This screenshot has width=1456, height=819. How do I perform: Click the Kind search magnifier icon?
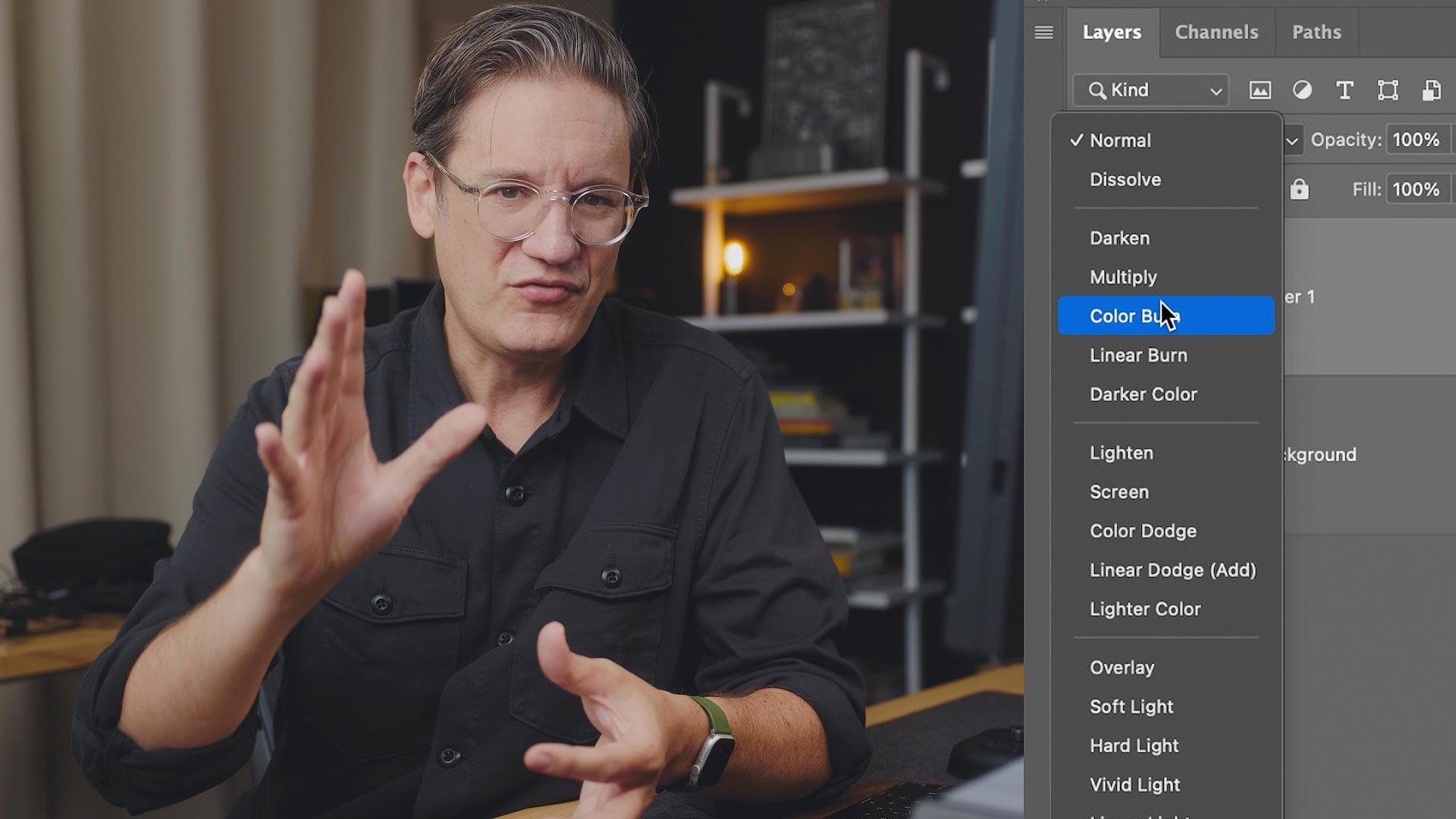point(1097,90)
